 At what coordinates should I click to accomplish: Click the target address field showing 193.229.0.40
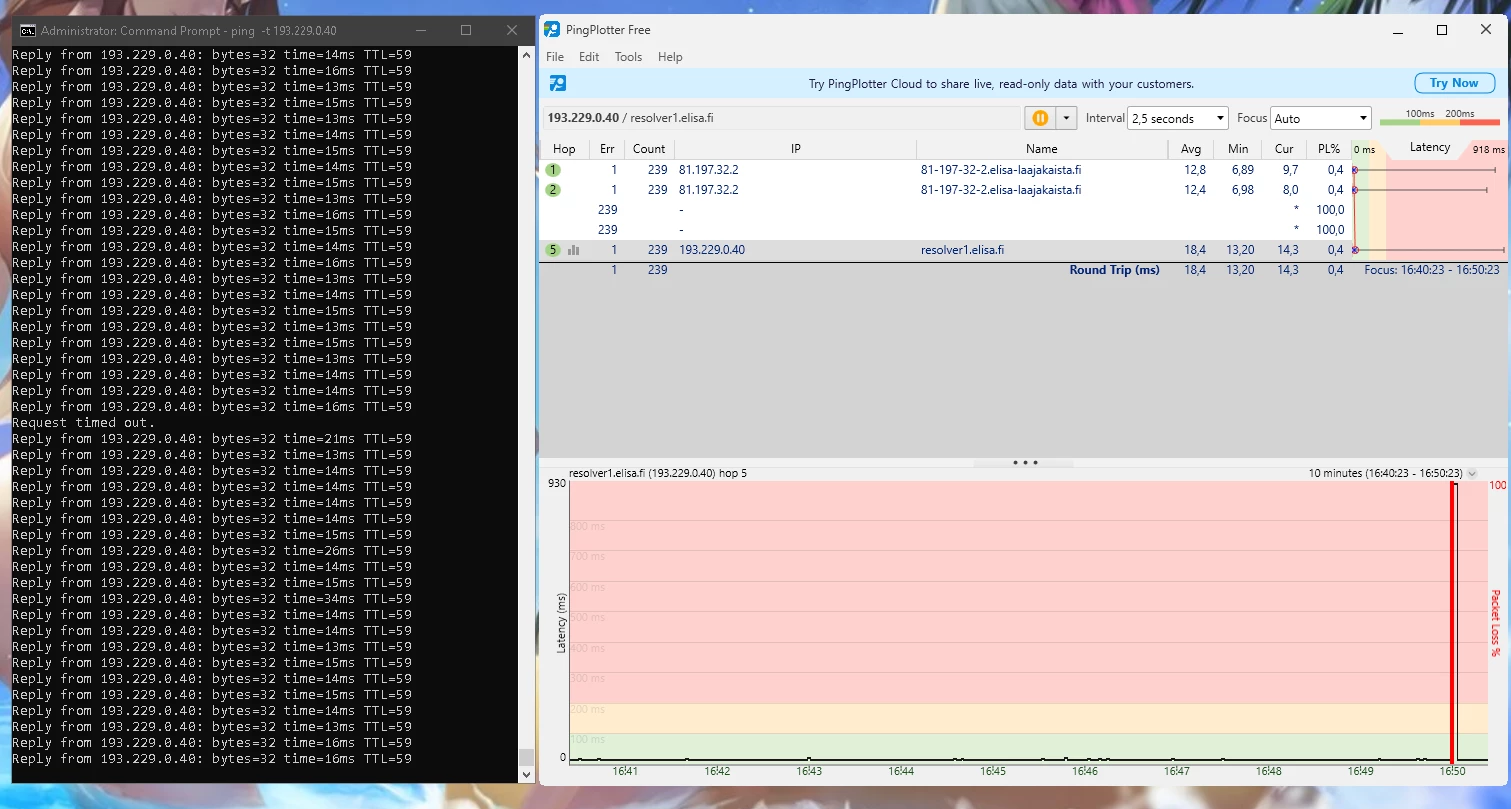click(780, 118)
